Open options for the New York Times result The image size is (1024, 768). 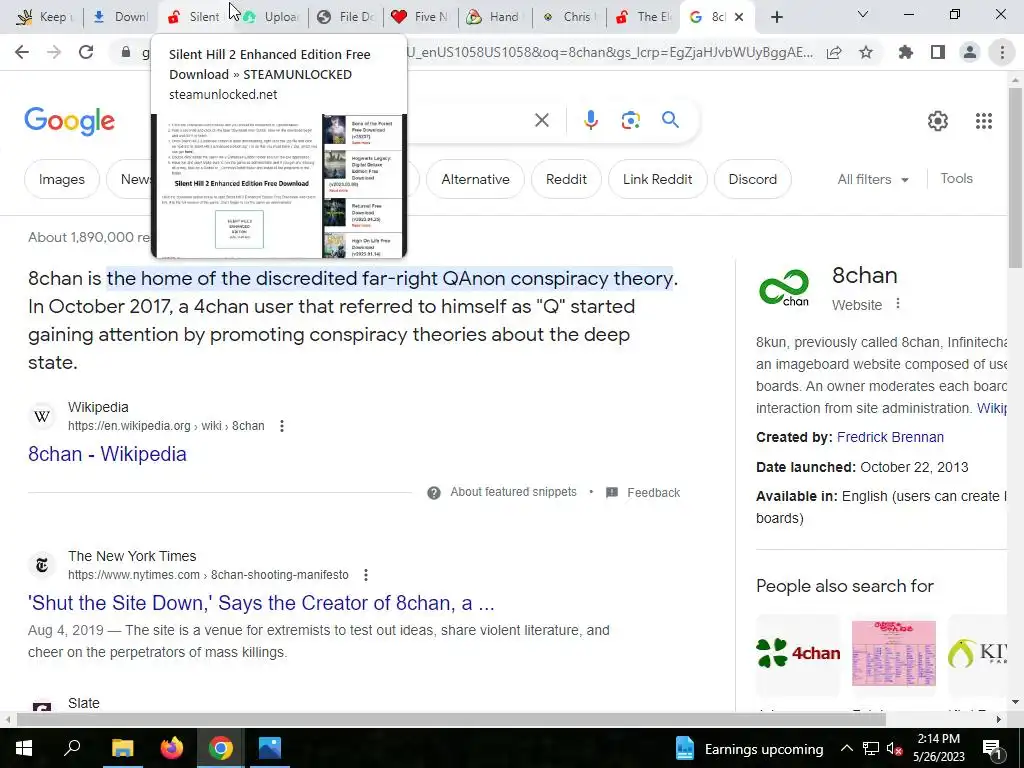pyautogui.click(x=366, y=575)
